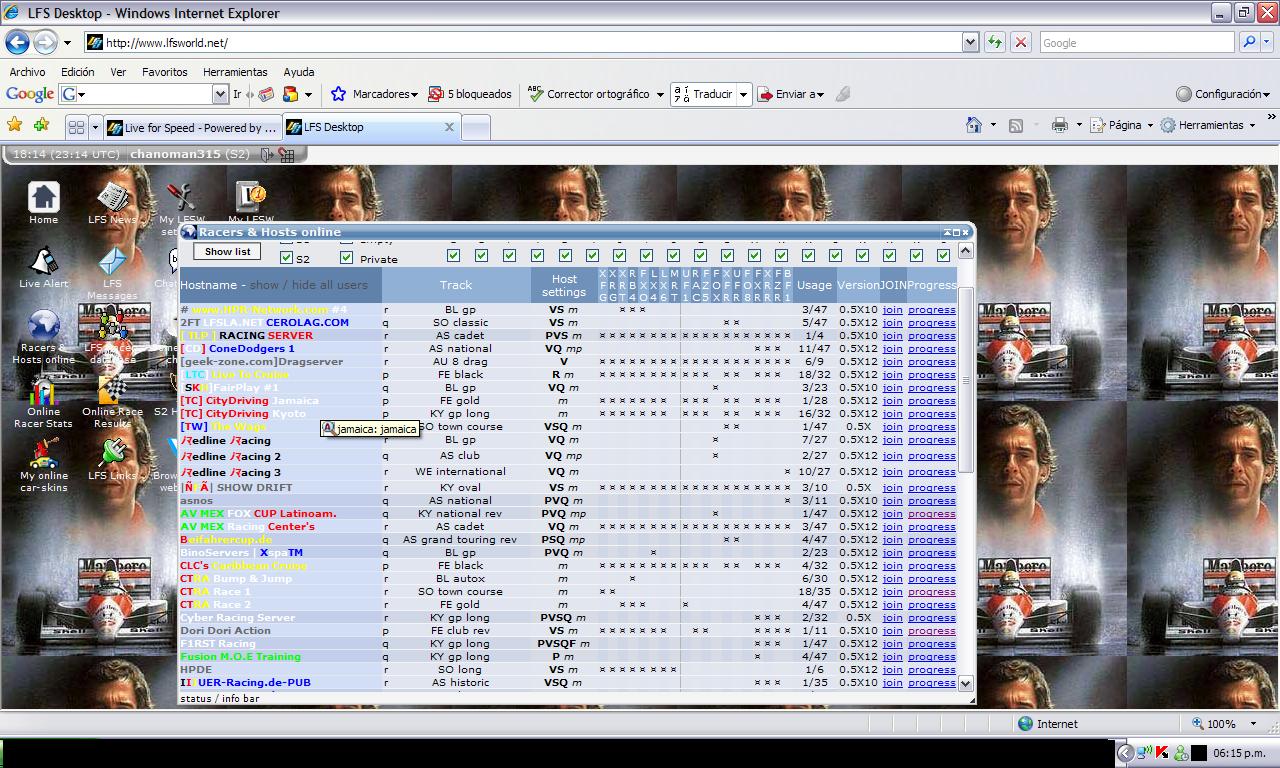This screenshot has height=768, width=1280.
Task: Click the Racers & Hosts list scrollbar
Action: [965, 380]
